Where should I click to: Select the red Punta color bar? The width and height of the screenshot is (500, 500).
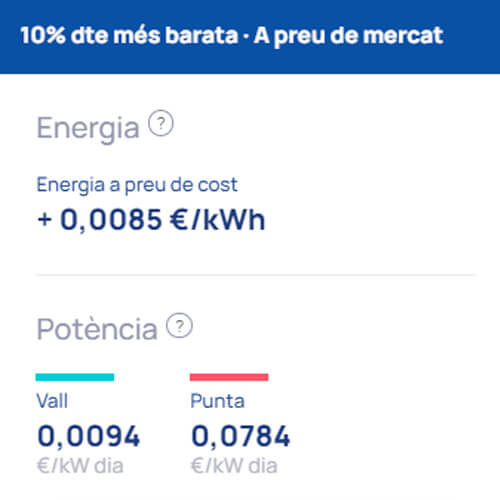(229, 377)
